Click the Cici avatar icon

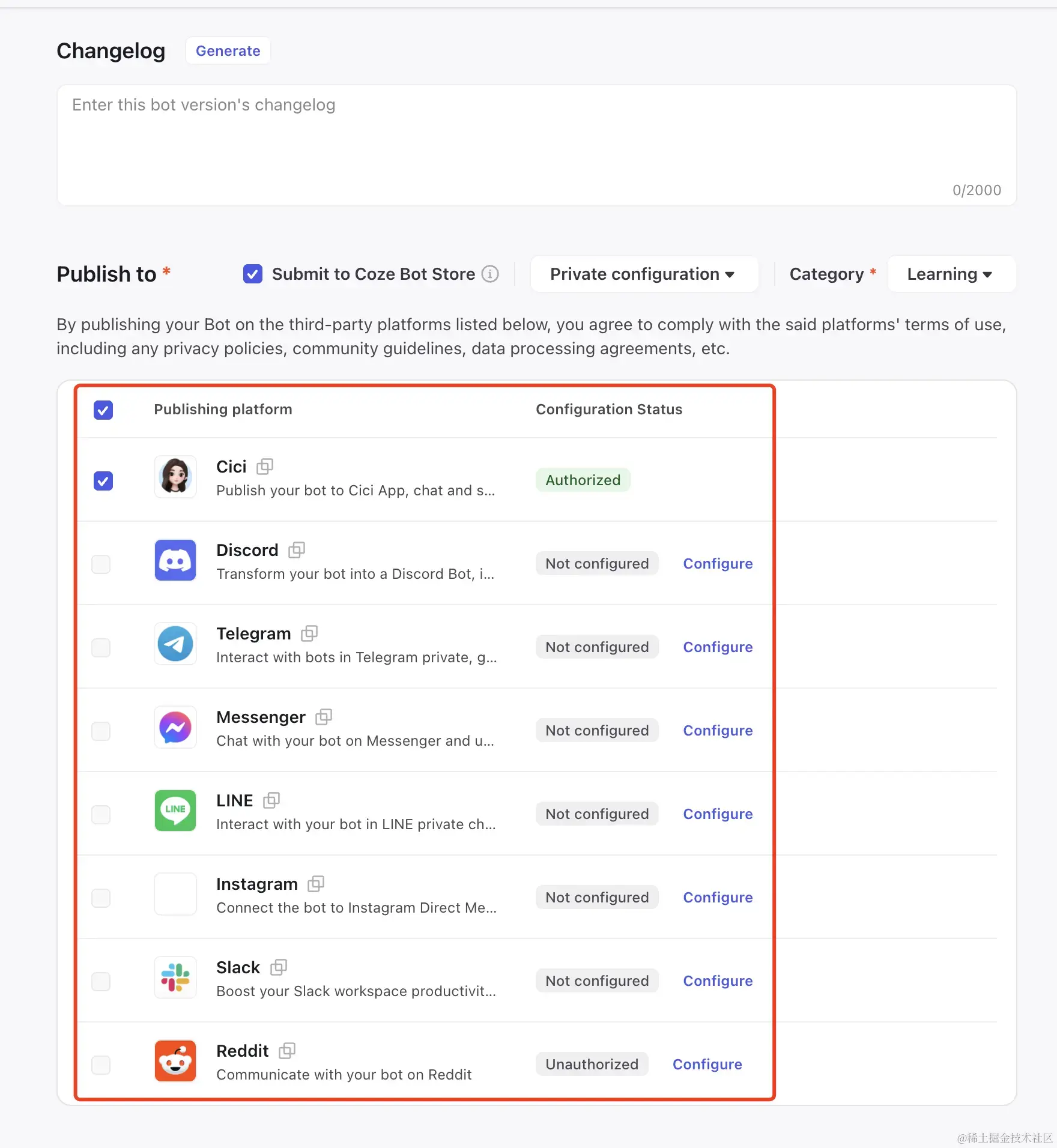coord(175,477)
